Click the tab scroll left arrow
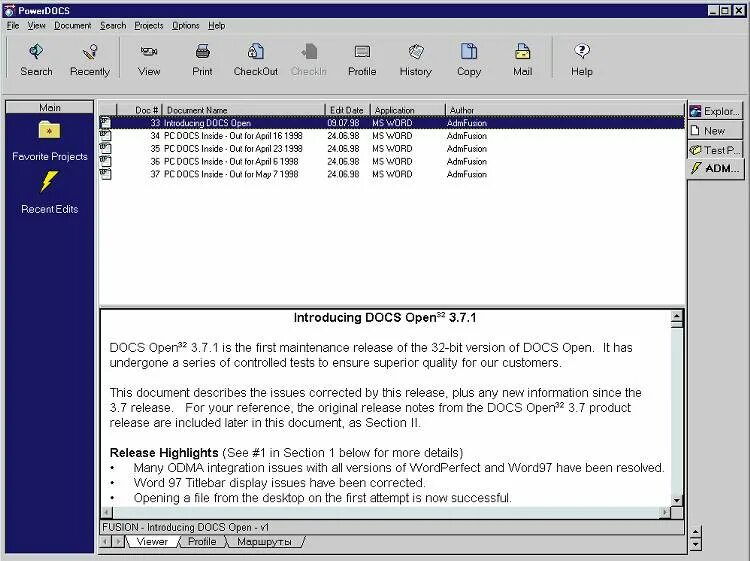Image resolution: width=750 pixels, height=561 pixels. coord(106,542)
